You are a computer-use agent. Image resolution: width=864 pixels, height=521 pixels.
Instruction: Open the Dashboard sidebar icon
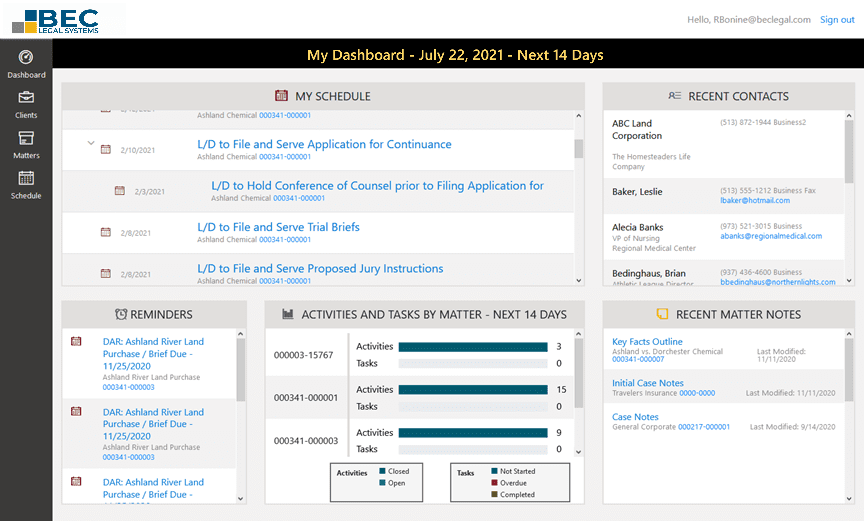26,57
